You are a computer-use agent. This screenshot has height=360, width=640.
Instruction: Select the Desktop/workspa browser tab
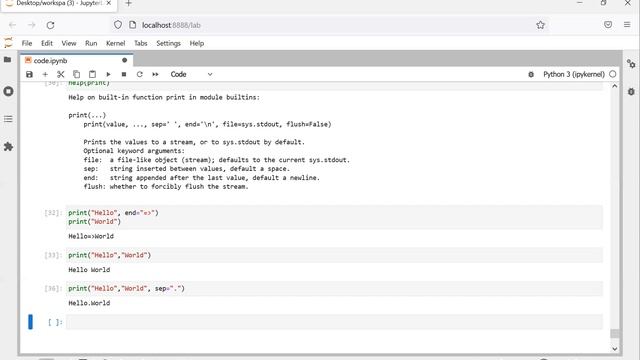tap(59, 4)
